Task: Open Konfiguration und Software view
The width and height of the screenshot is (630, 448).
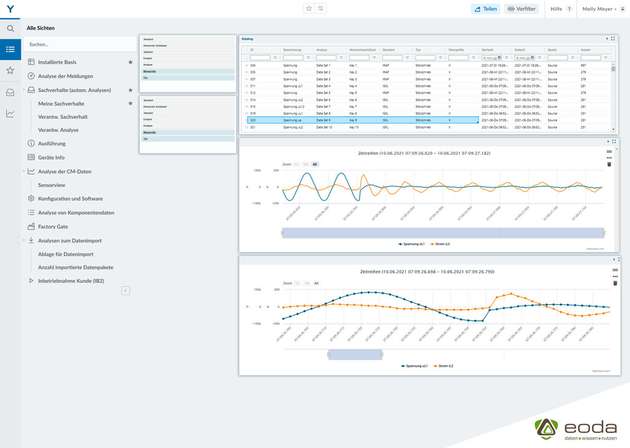Action: pyautogui.click(x=70, y=198)
